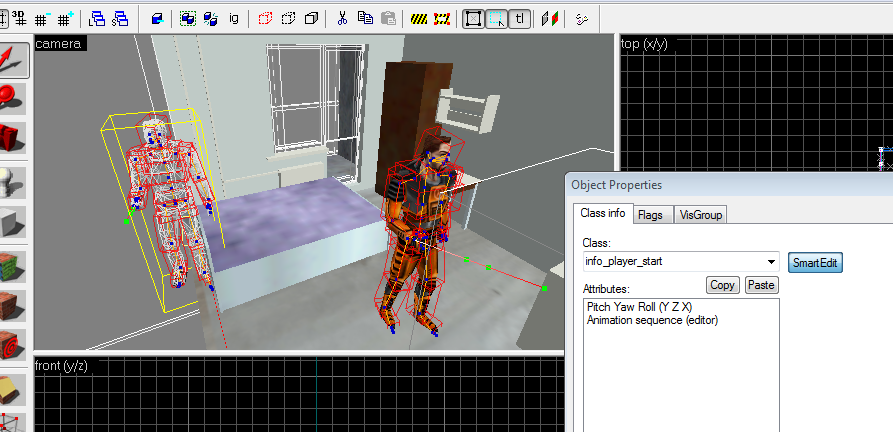The width and height of the screenshot is (893, 432).
Task: Pick the Block creation tool
Action: click(x=14, y=221)
